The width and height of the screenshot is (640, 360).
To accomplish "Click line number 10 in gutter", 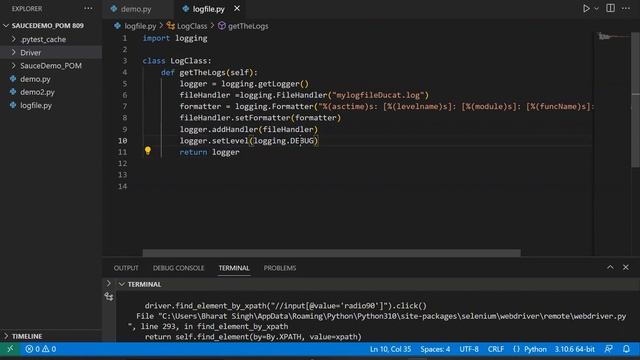I will [122, 141].
